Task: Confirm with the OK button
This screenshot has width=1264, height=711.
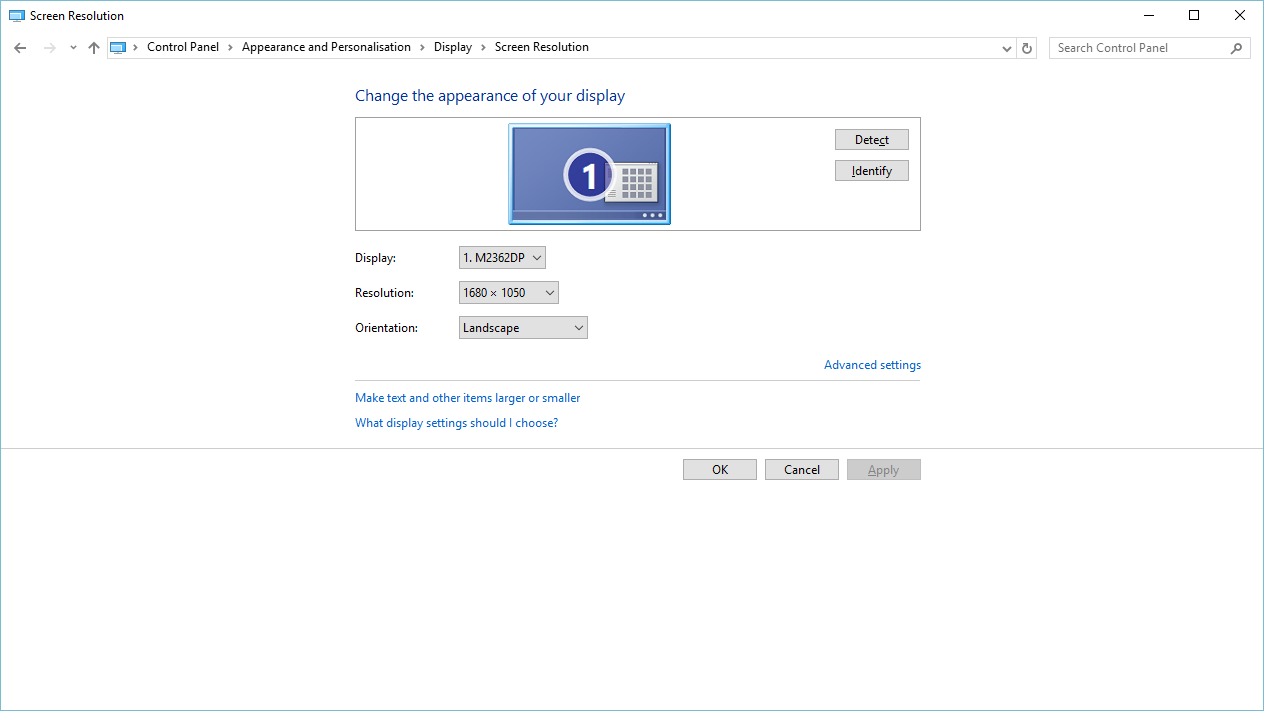Action: pos(720,470)
